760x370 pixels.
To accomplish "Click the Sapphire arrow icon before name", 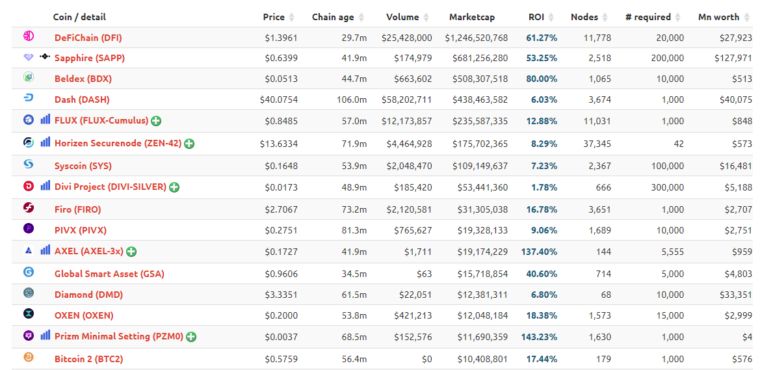I will click(45, 57).
